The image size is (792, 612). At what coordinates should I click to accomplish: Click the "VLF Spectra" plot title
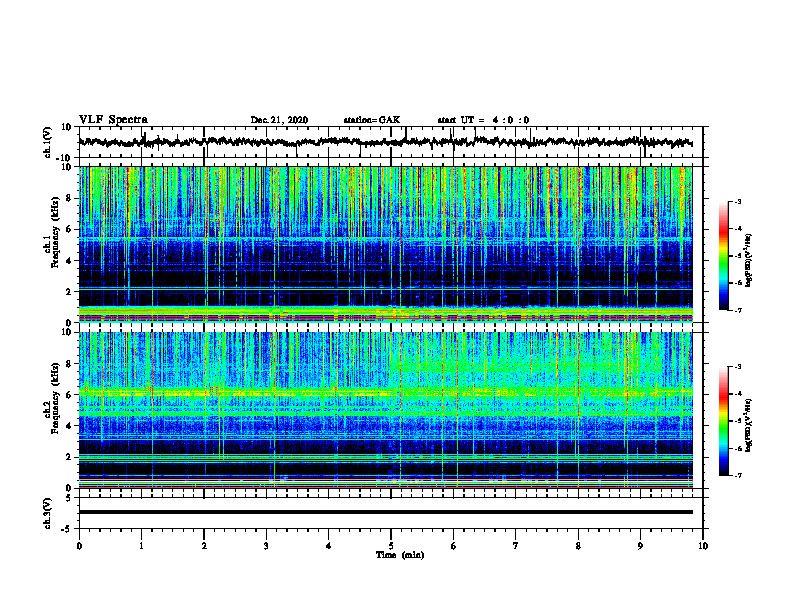[113, 120]
